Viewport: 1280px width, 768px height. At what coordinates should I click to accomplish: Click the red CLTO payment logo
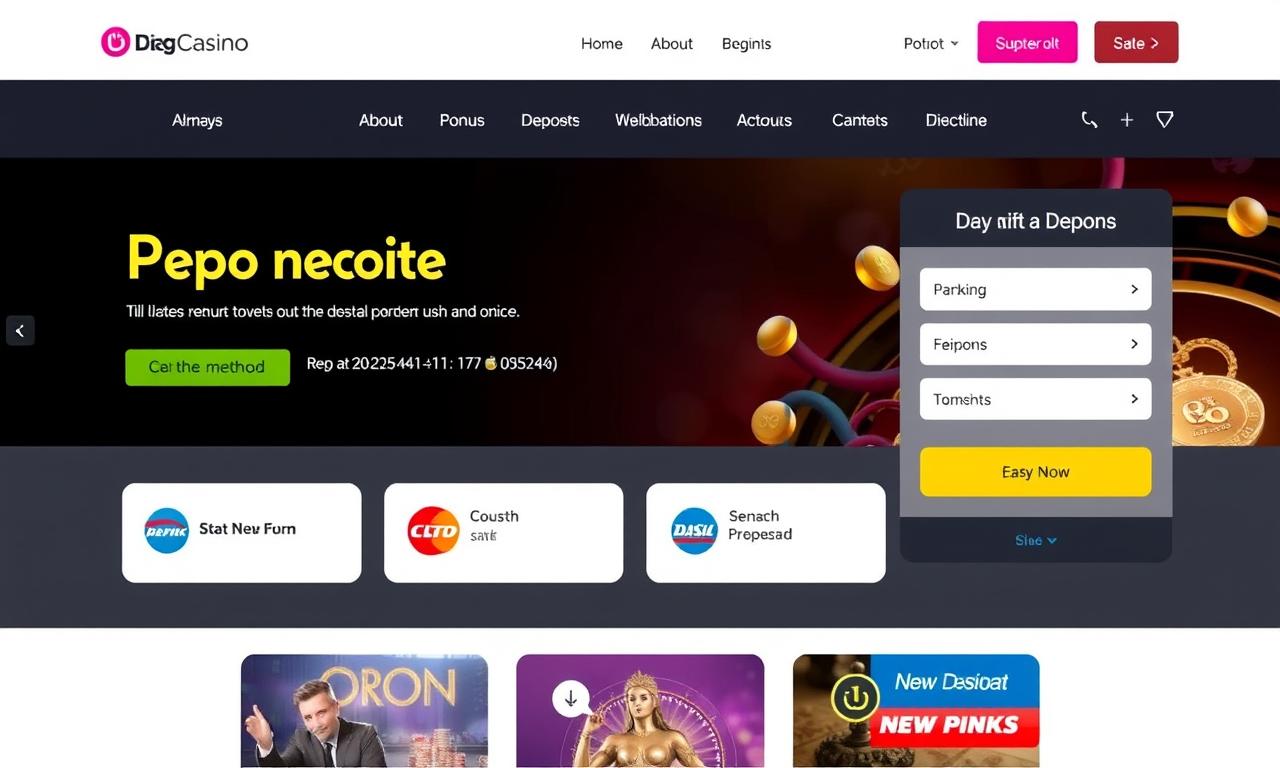[x=433, y=531]
